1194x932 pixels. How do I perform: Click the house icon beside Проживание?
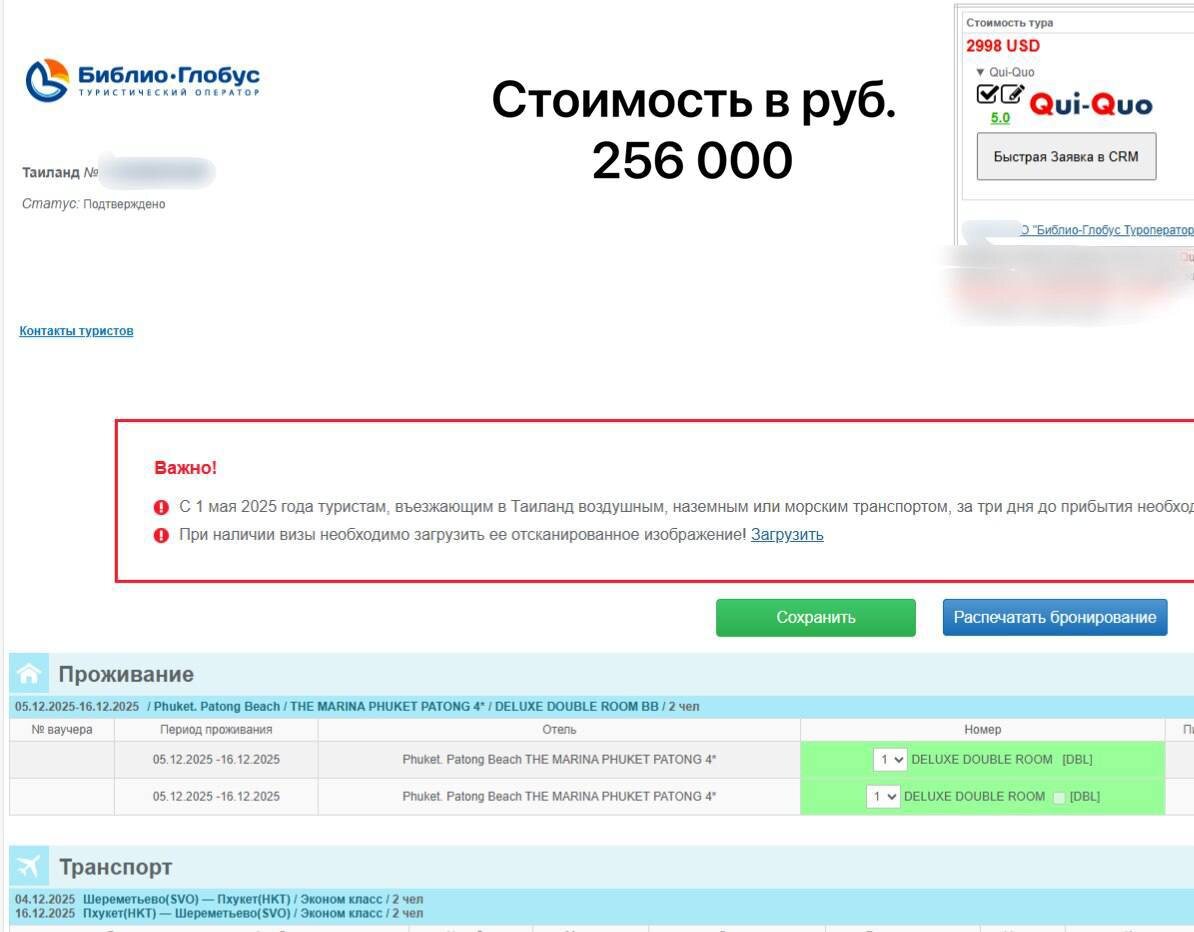(29, 673)
